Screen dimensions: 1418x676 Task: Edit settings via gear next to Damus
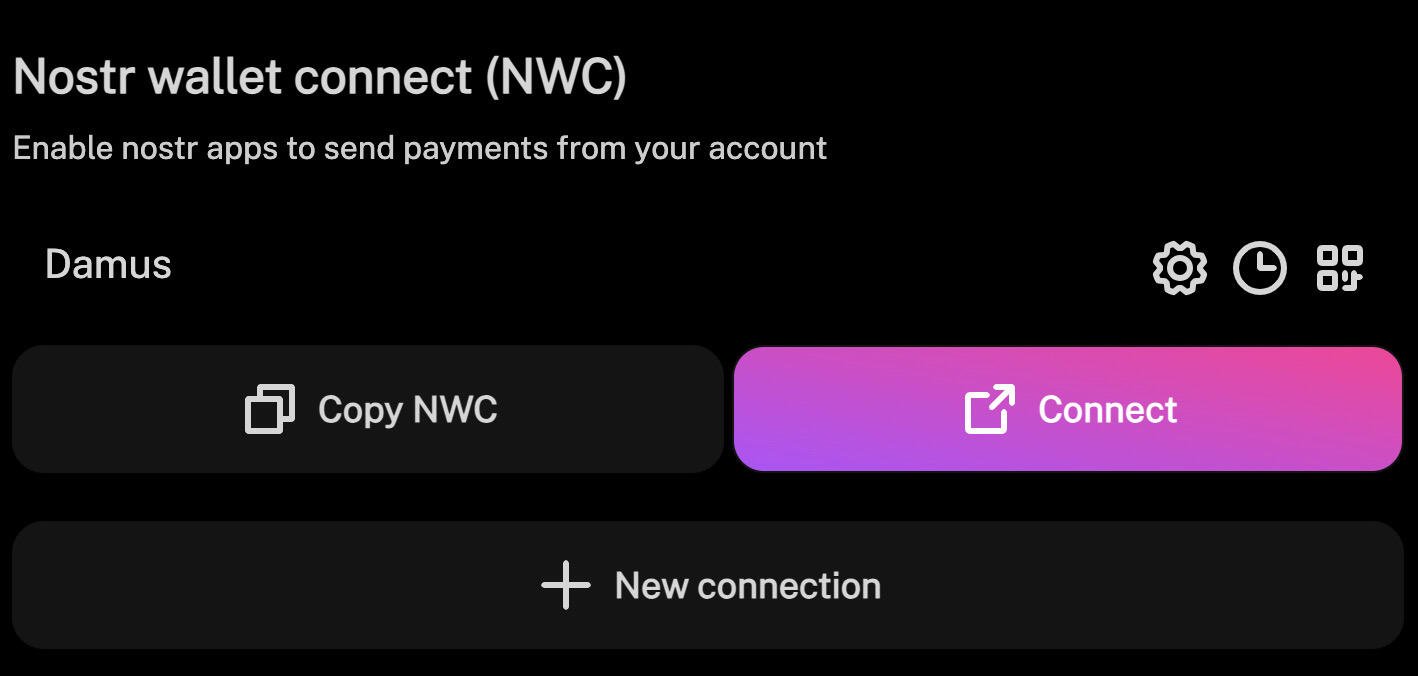point(1180,268)
